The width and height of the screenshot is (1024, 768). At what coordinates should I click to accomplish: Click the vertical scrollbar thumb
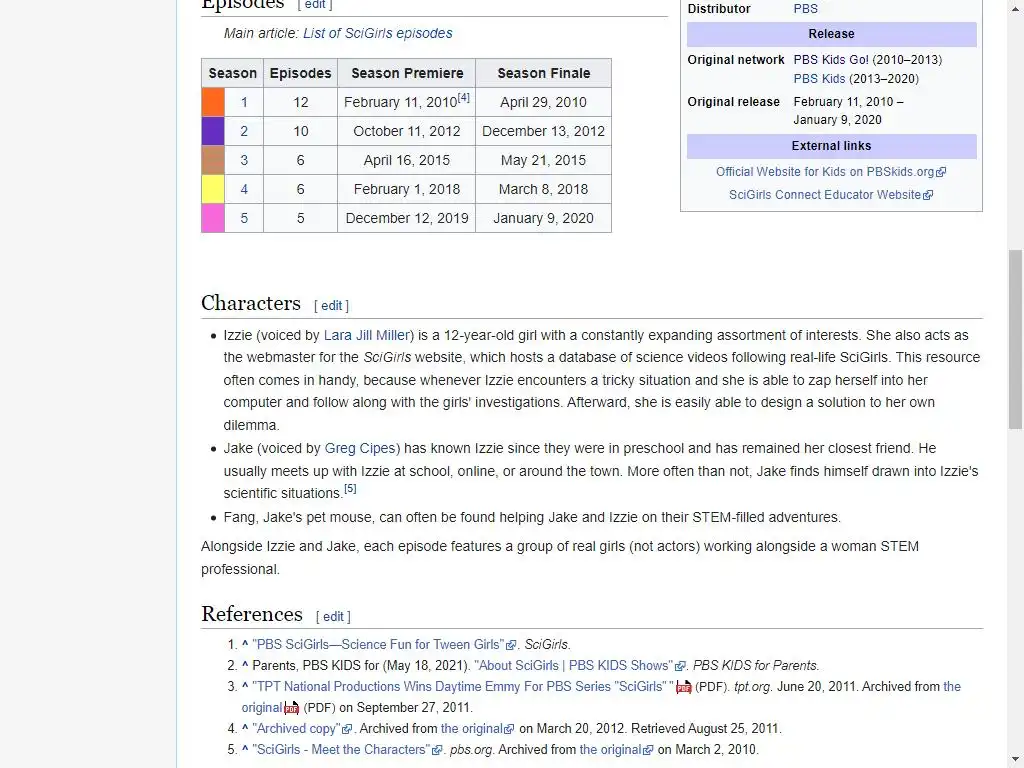tap(1016, 340)
